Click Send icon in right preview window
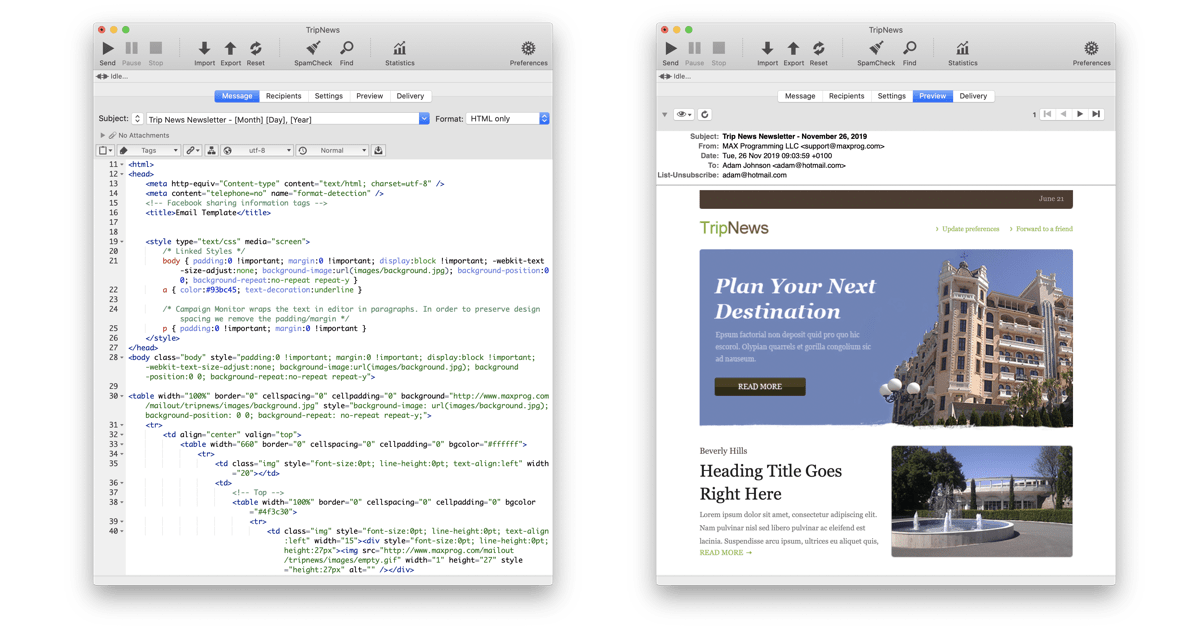1200x630 pixels. pos(671,48)
